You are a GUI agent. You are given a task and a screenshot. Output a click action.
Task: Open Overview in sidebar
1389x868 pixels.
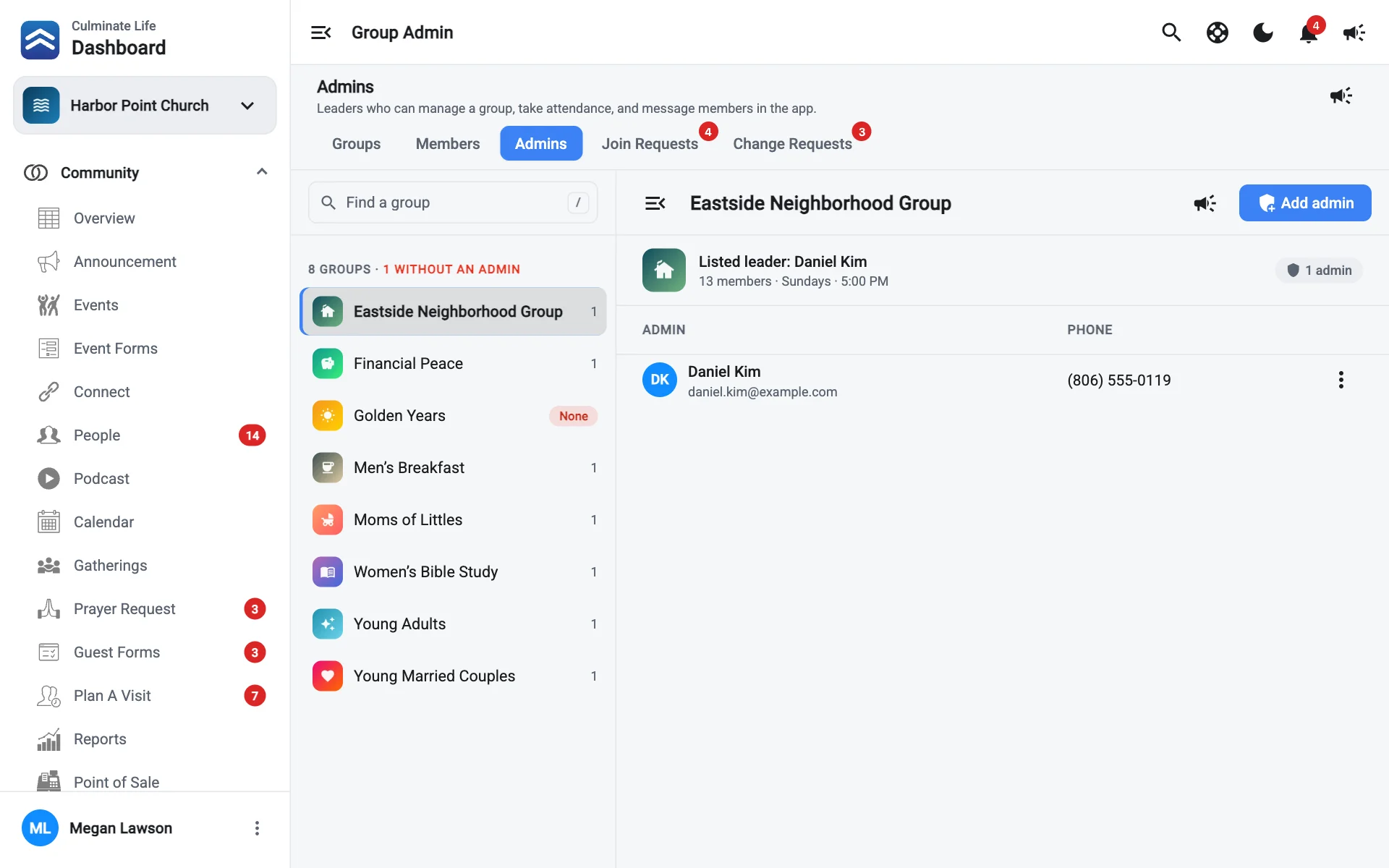click(145, 218)
